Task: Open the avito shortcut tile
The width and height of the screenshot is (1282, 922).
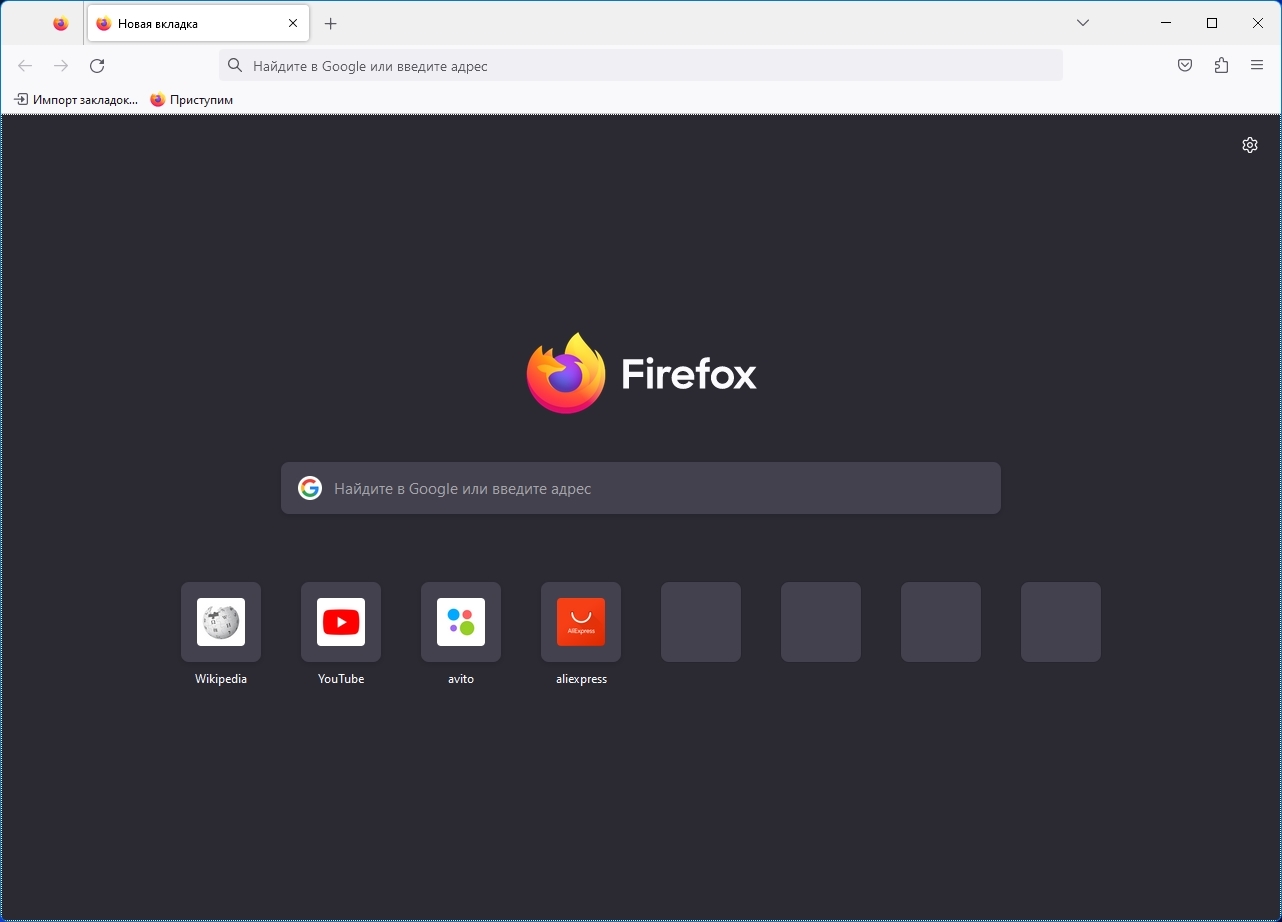Action: [461, 622]
